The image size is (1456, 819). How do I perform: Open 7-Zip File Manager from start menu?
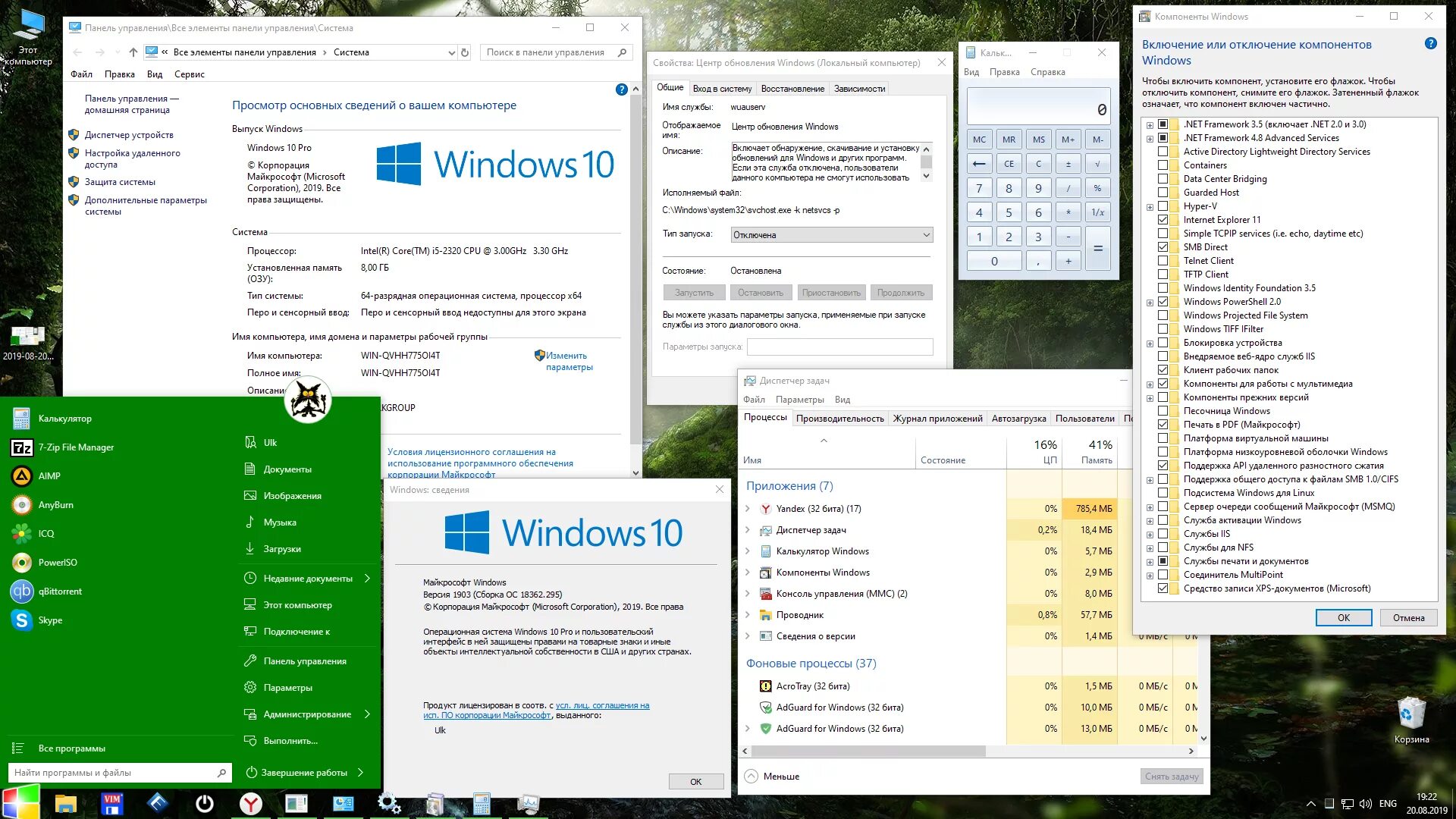(75, 447)
